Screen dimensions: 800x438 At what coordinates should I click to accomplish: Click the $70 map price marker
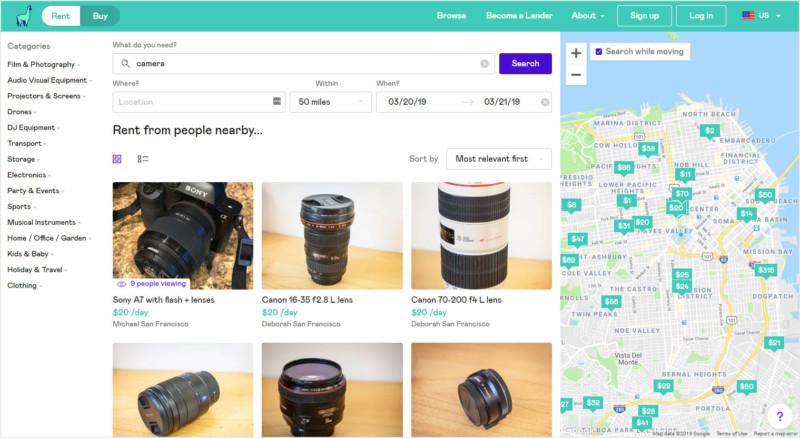[x=682, y=193]
